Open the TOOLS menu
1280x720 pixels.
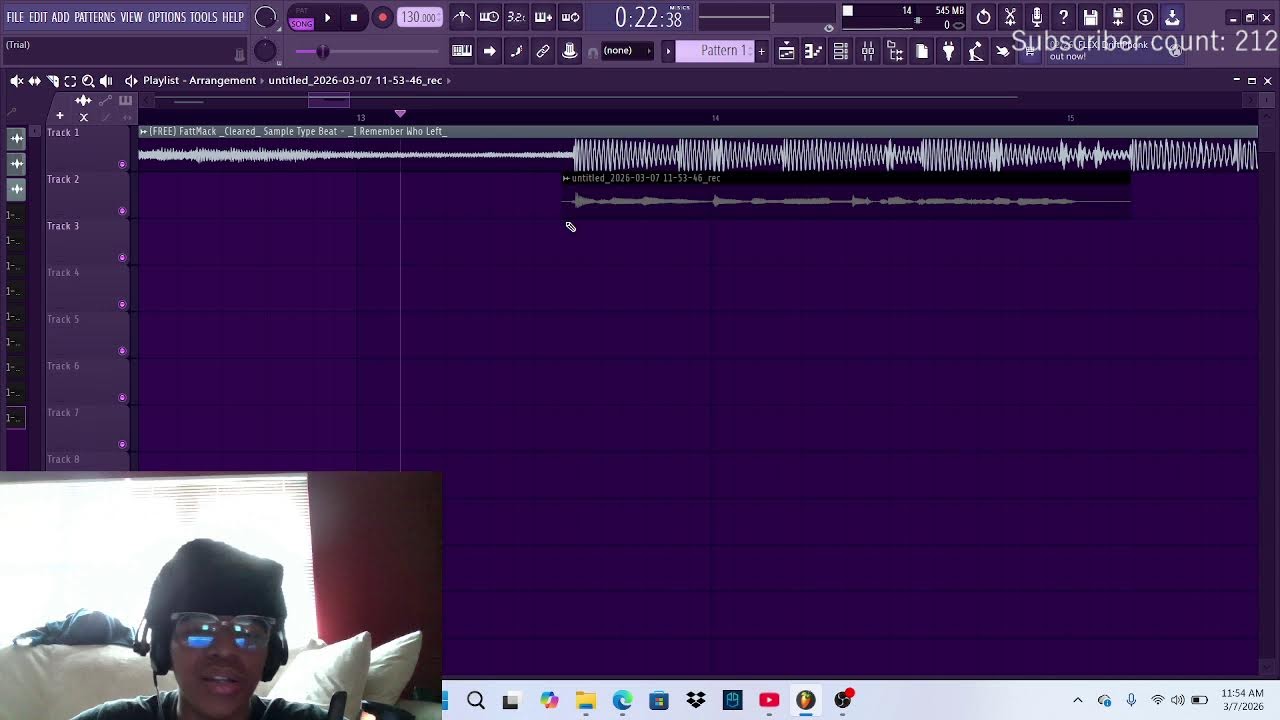(204, 17)
